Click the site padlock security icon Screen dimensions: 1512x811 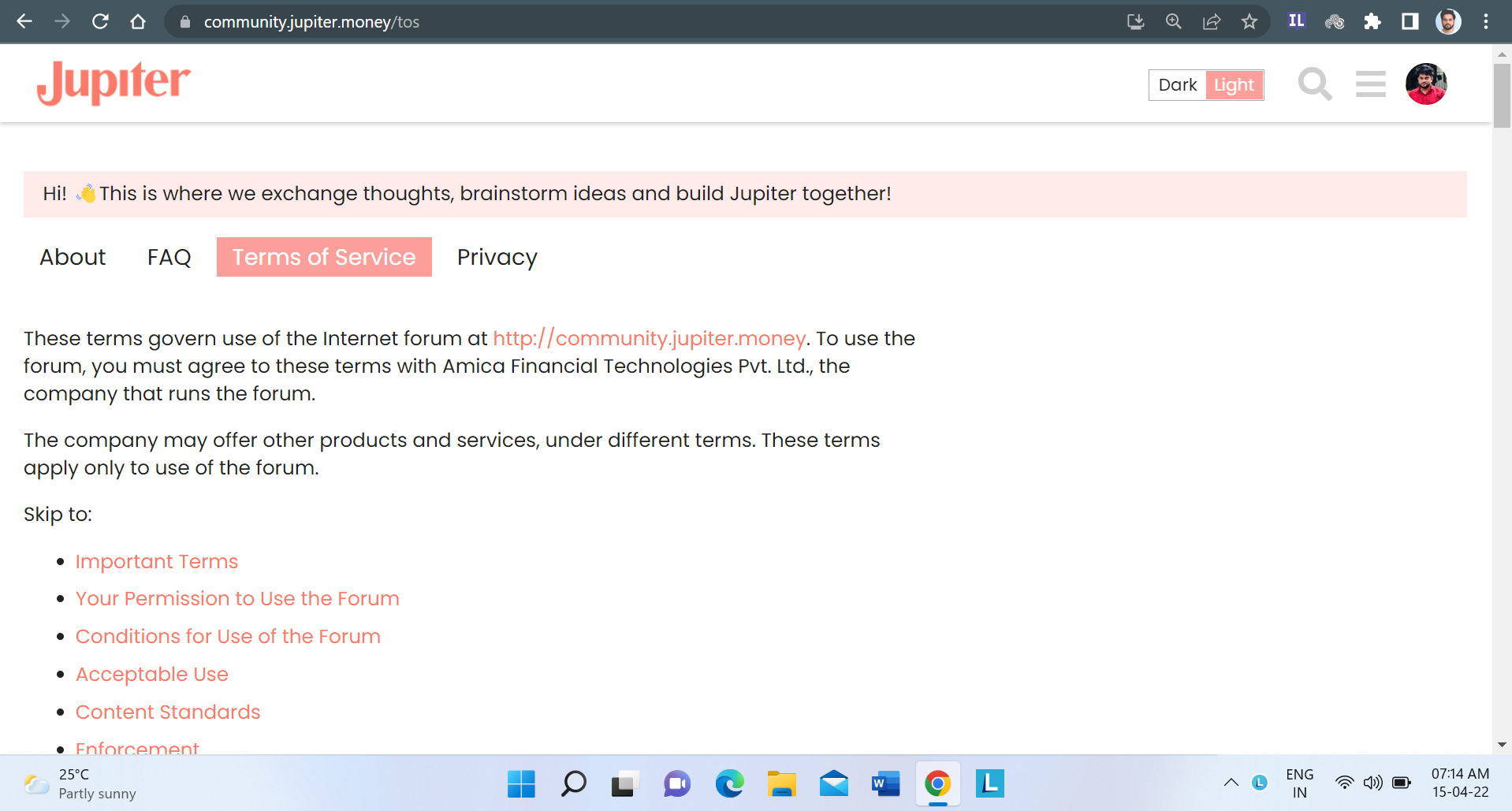tap(185, 22)
